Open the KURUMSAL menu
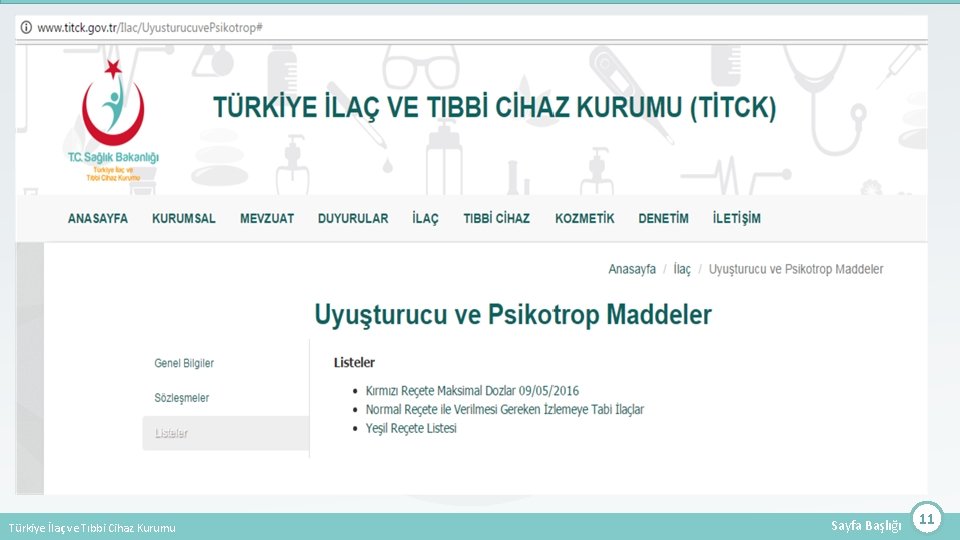This screenshot has height=540, width=960. pyautogui.click(x=184, y=219)
